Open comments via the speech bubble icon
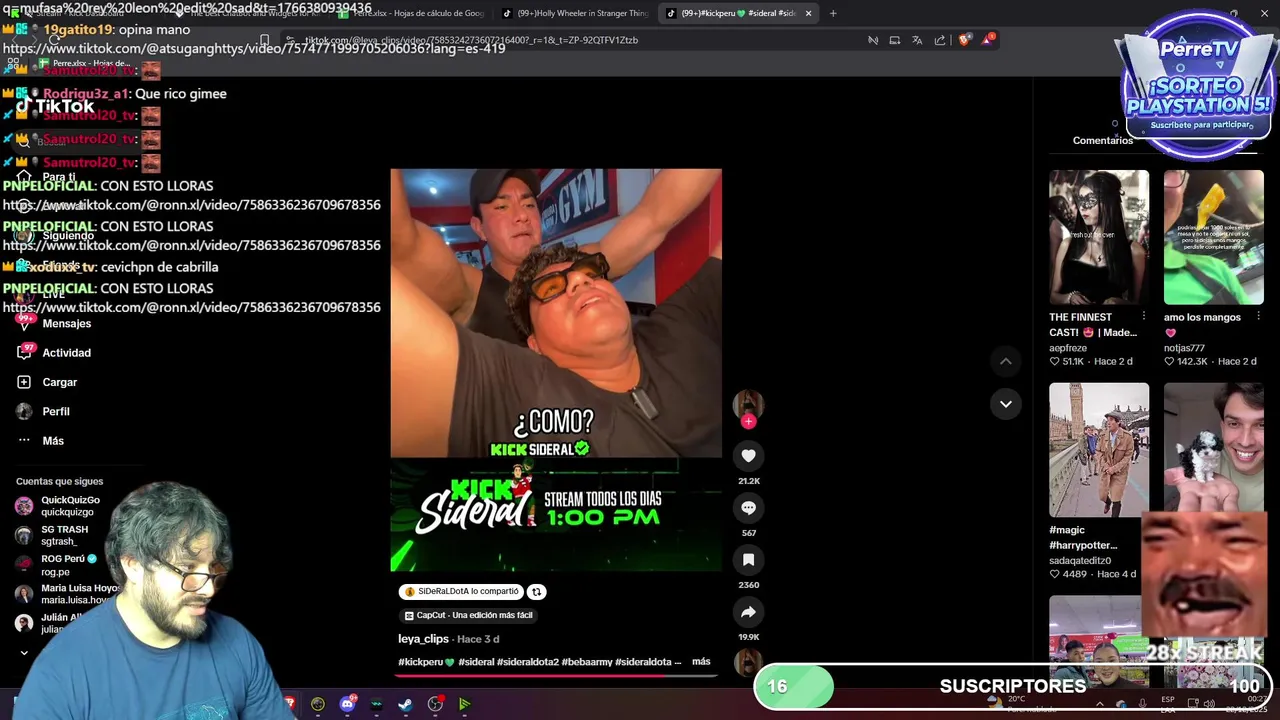Viewport: 1280px width, 720px height. pos(748,508)
